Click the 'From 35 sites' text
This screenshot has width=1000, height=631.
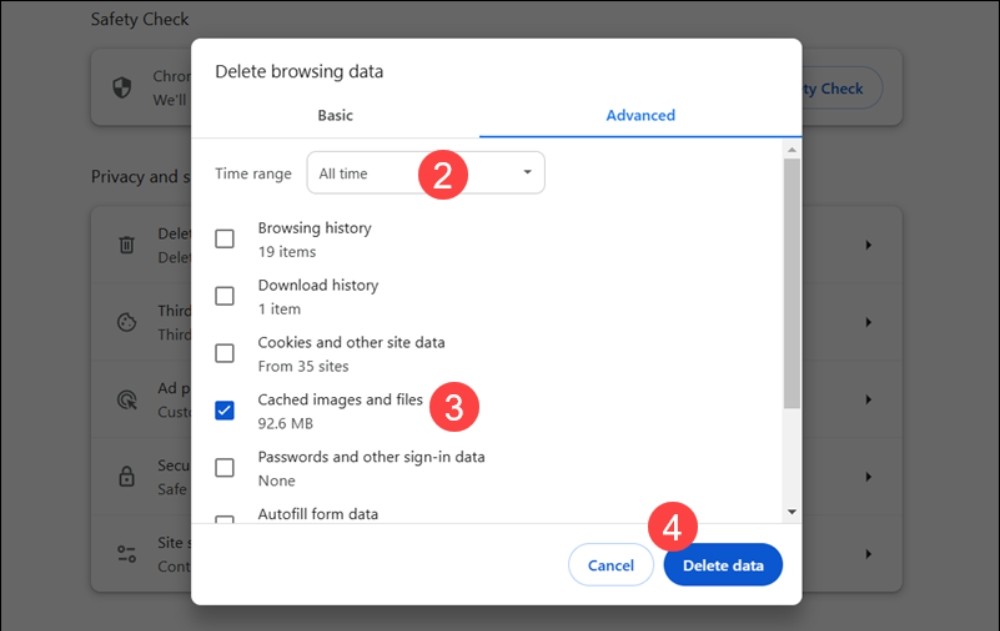click(303, 366)
